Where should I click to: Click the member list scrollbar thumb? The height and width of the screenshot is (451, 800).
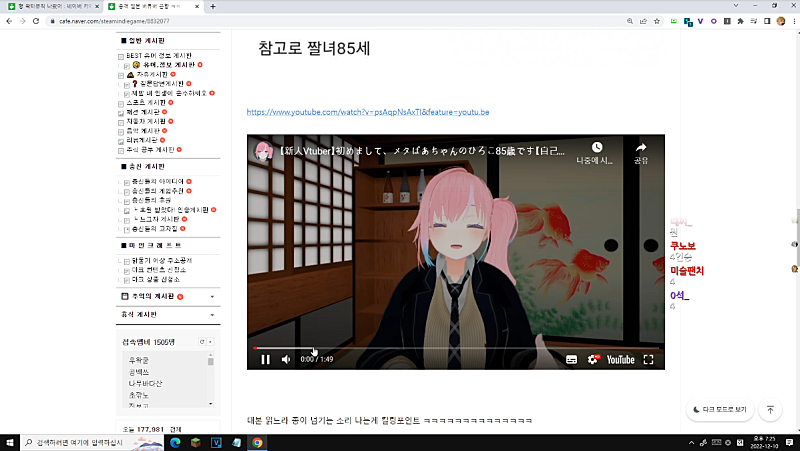[x=210, y=361]
